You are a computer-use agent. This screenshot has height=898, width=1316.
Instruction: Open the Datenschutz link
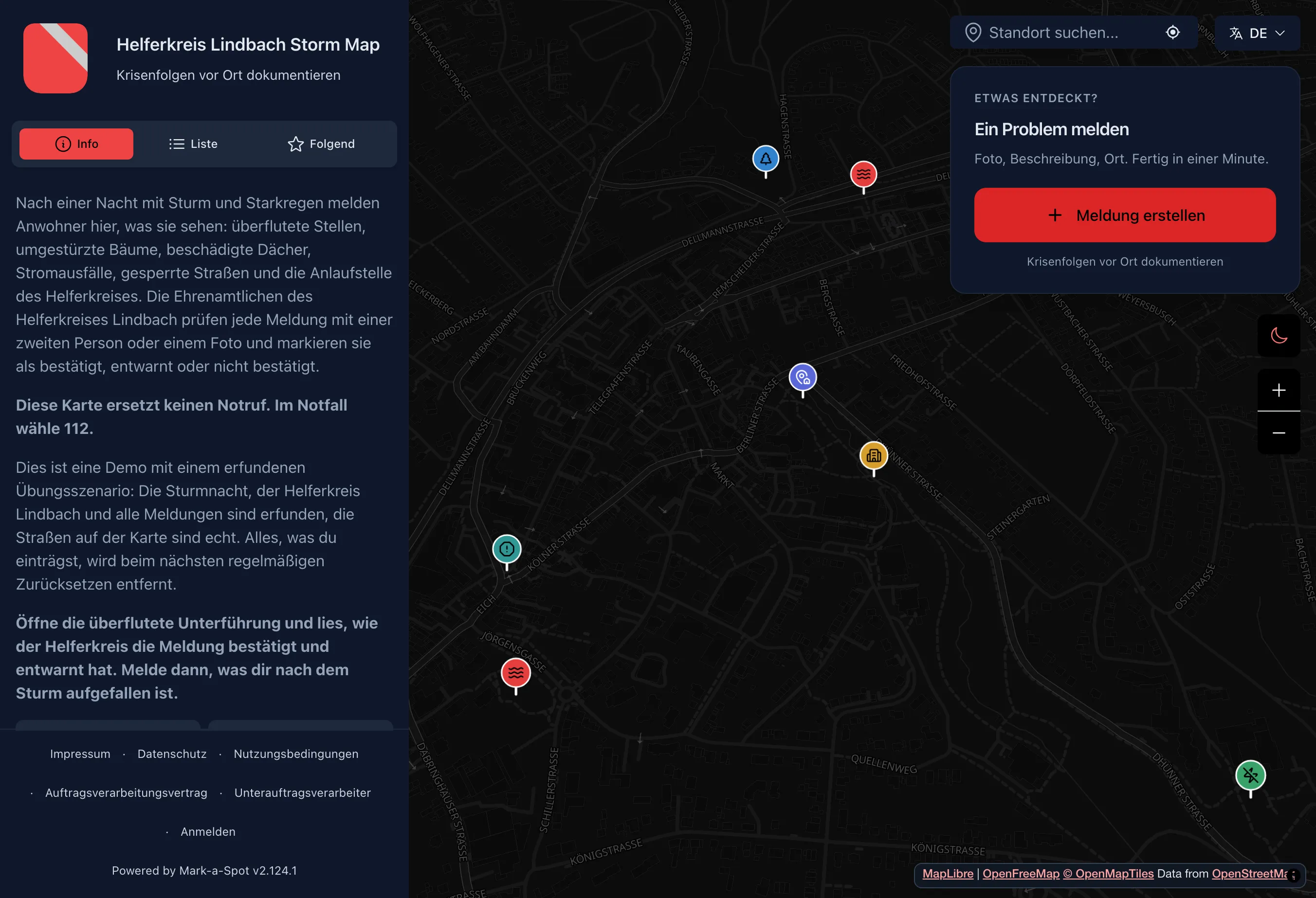point(172,754)
